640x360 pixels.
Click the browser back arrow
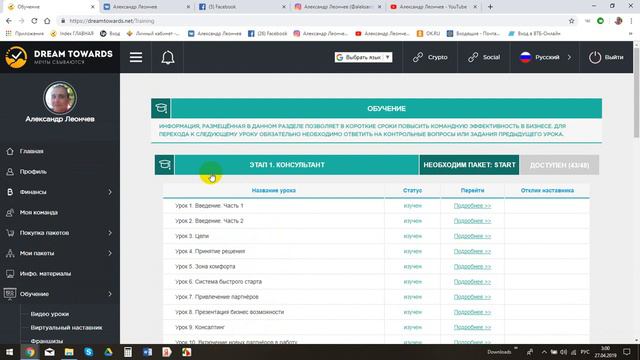click(x=9, y=21)
